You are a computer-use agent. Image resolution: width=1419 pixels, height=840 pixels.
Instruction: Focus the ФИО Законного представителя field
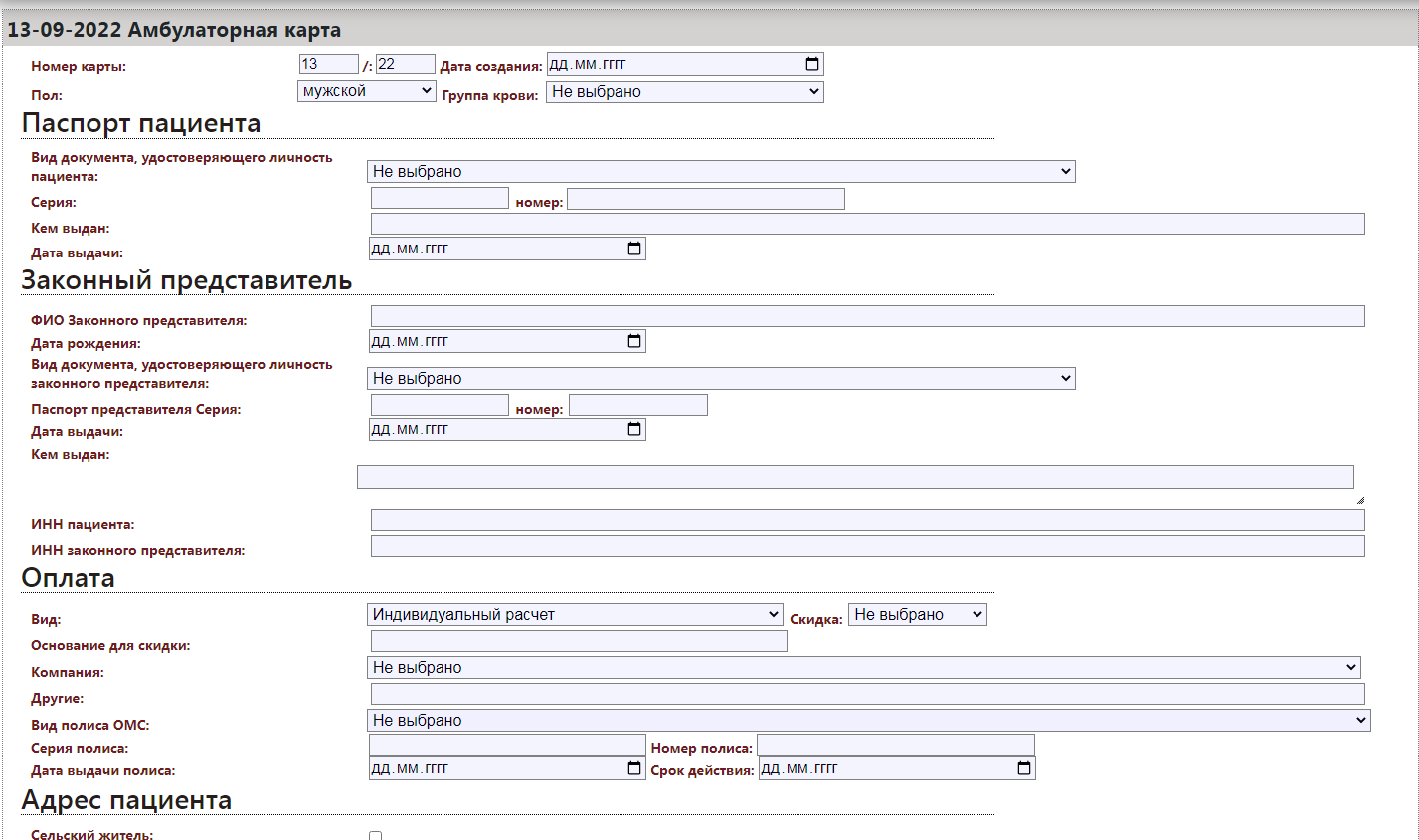click(x=867, y=316)
